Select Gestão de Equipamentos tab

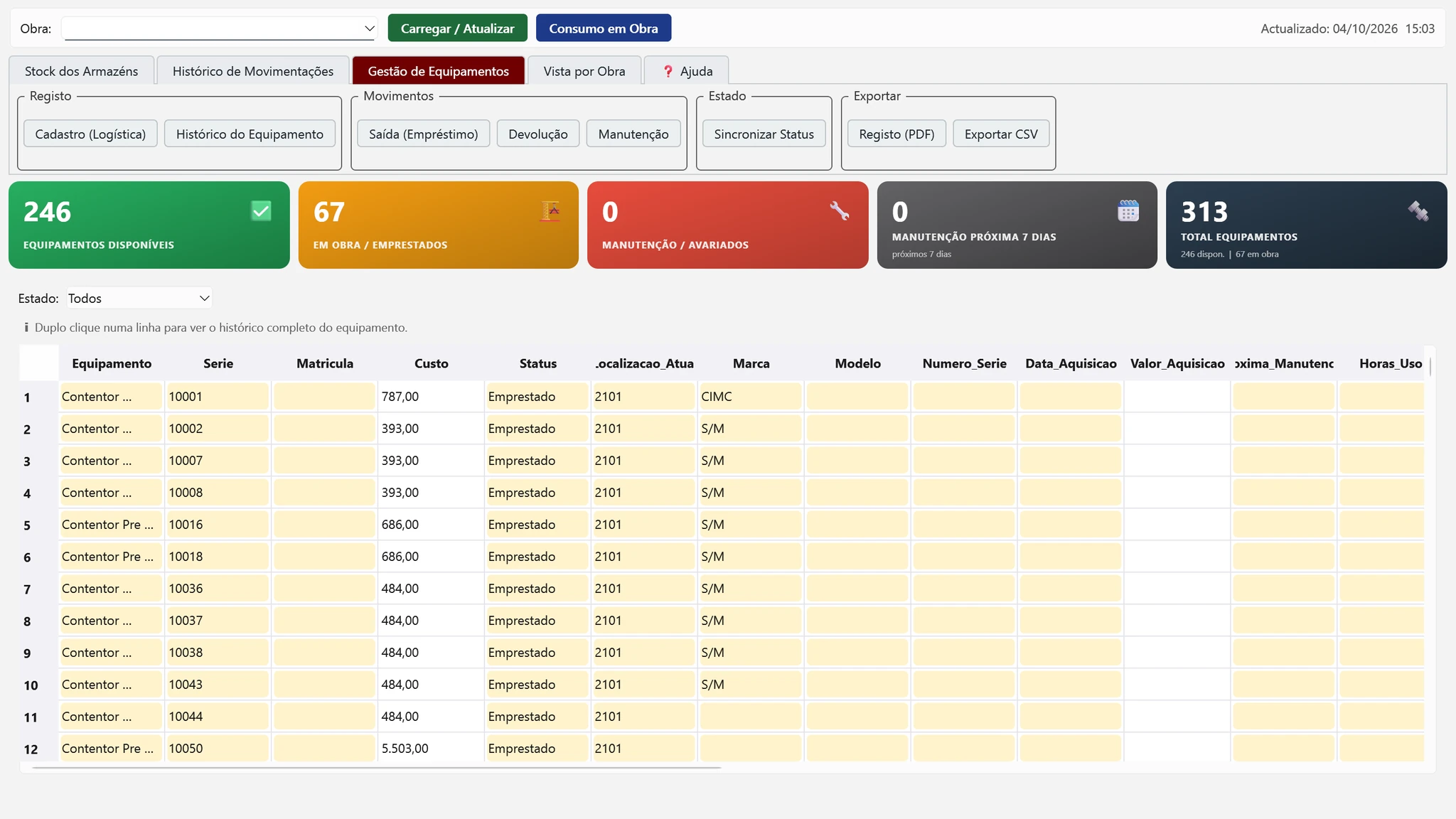pos(439,71)
